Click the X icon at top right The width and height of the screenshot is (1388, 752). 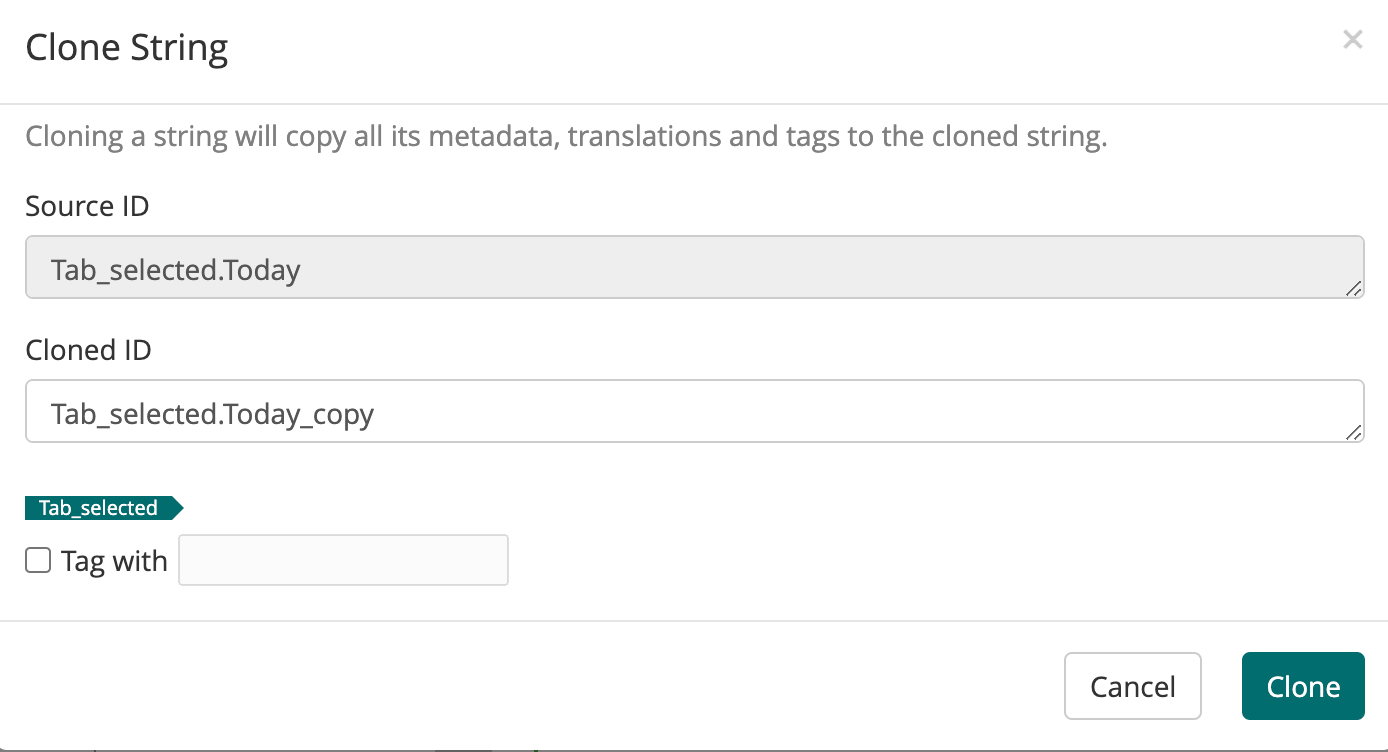point(1352,39)
